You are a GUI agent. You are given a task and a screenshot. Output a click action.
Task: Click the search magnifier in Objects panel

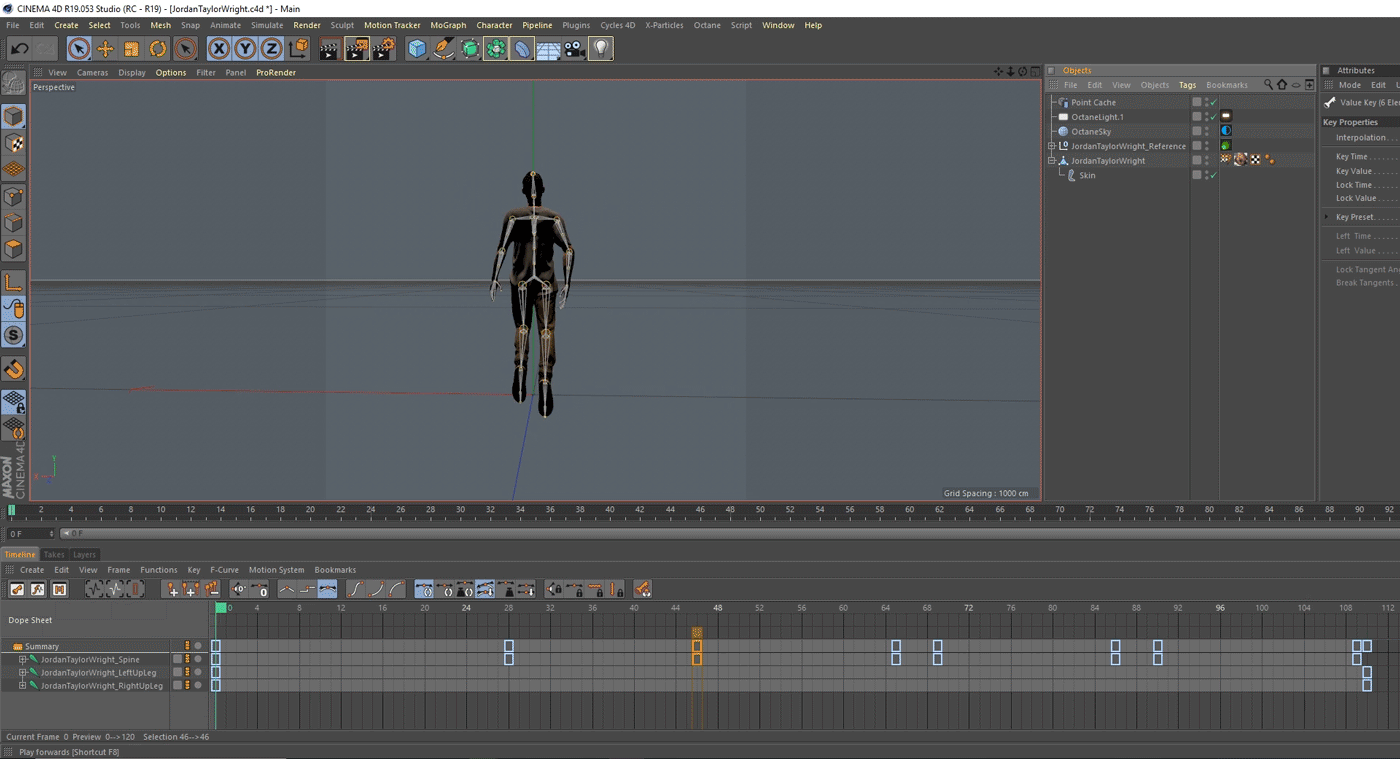tap(1268, 85)
